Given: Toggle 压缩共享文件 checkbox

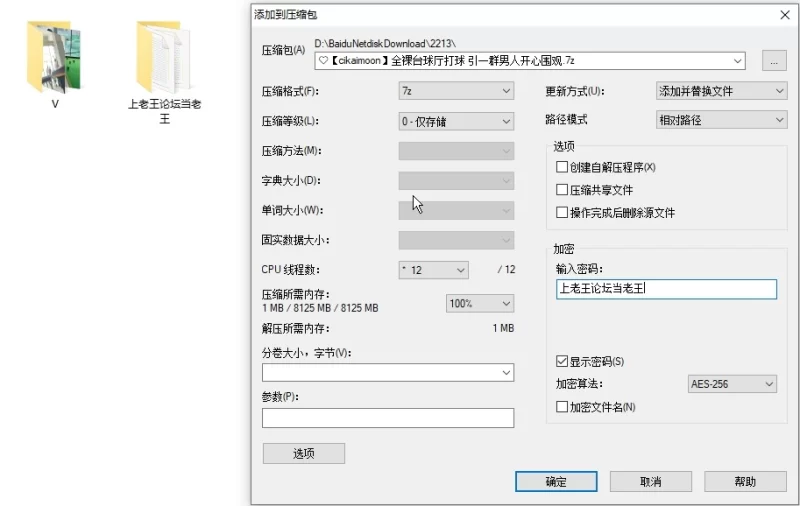Looking at the screenshot, I should 561,190.
